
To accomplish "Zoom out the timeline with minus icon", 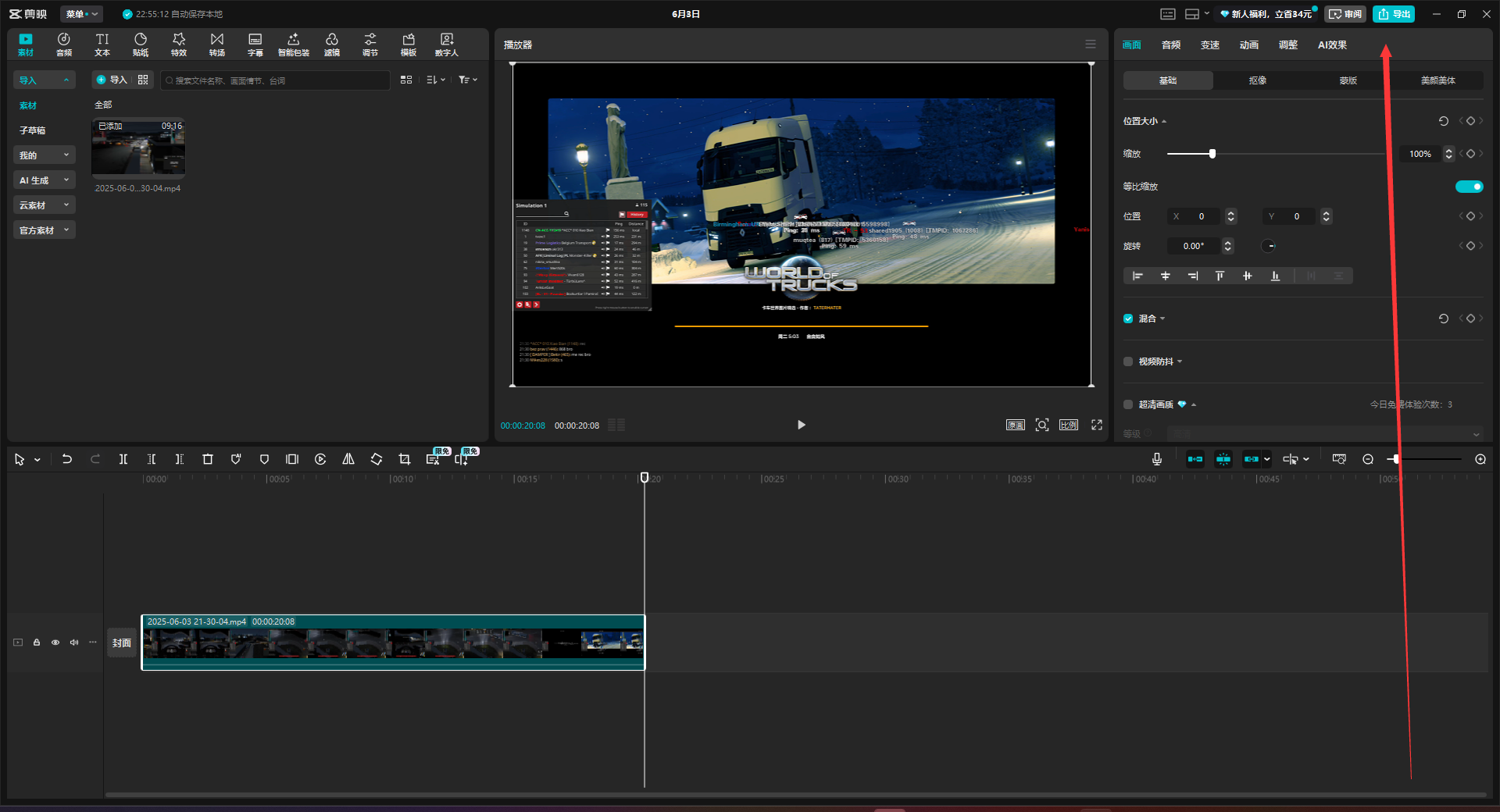I will pos(1368,459).
